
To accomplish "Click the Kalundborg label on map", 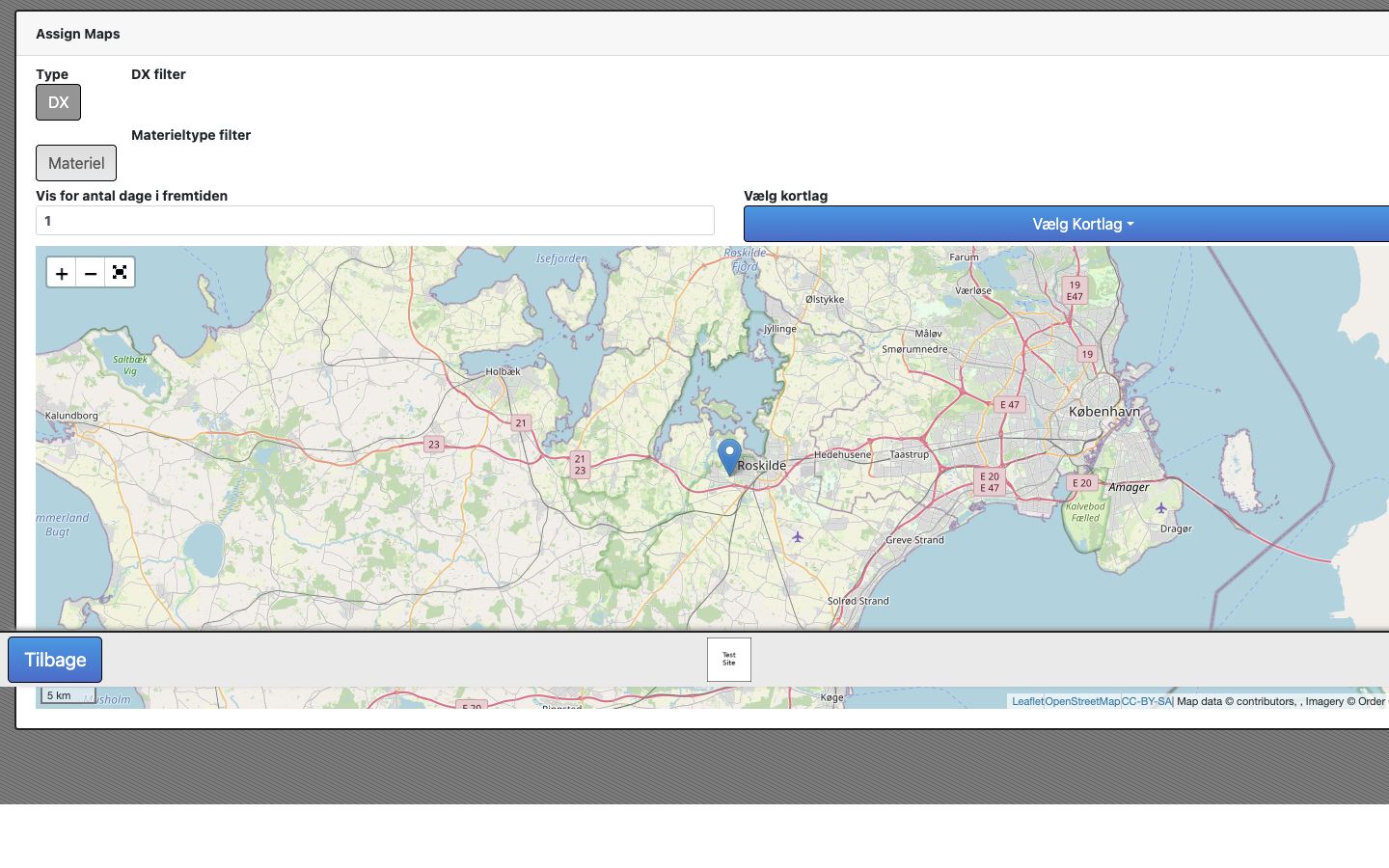I will [71, 416].
